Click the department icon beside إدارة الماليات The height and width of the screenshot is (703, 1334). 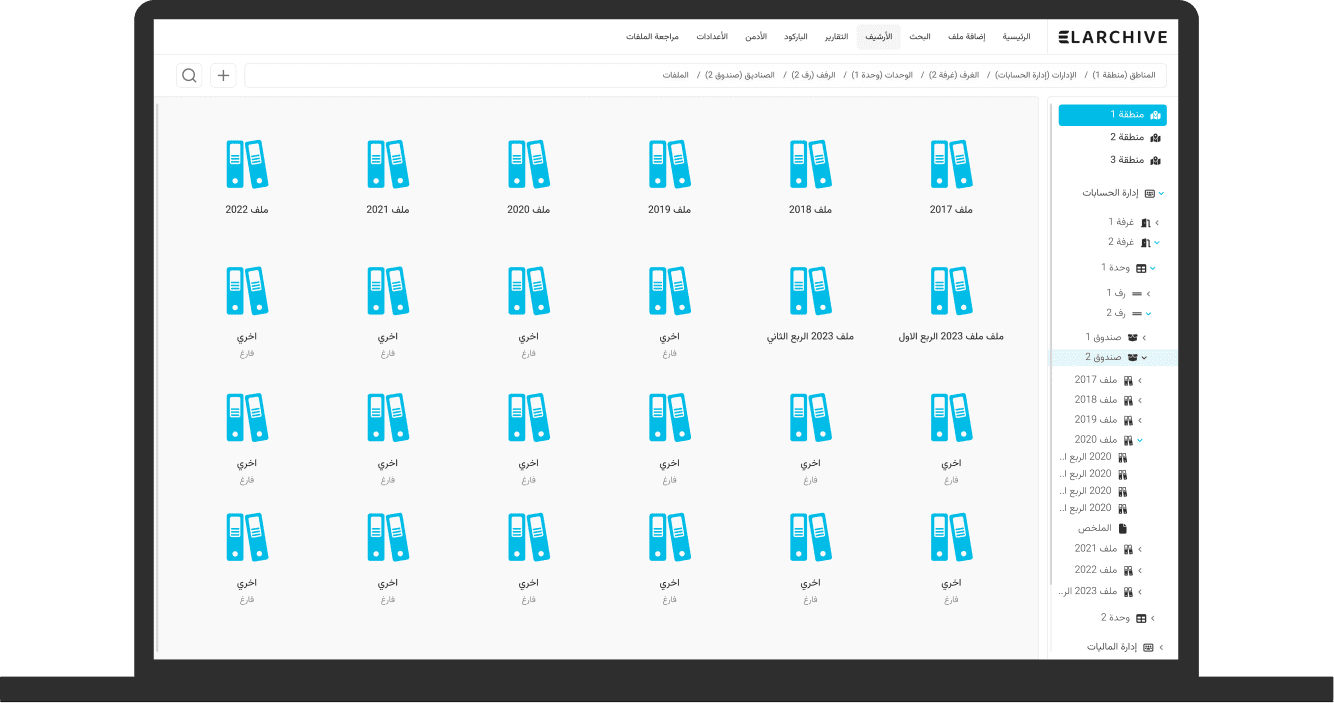tap(1149, 648)
